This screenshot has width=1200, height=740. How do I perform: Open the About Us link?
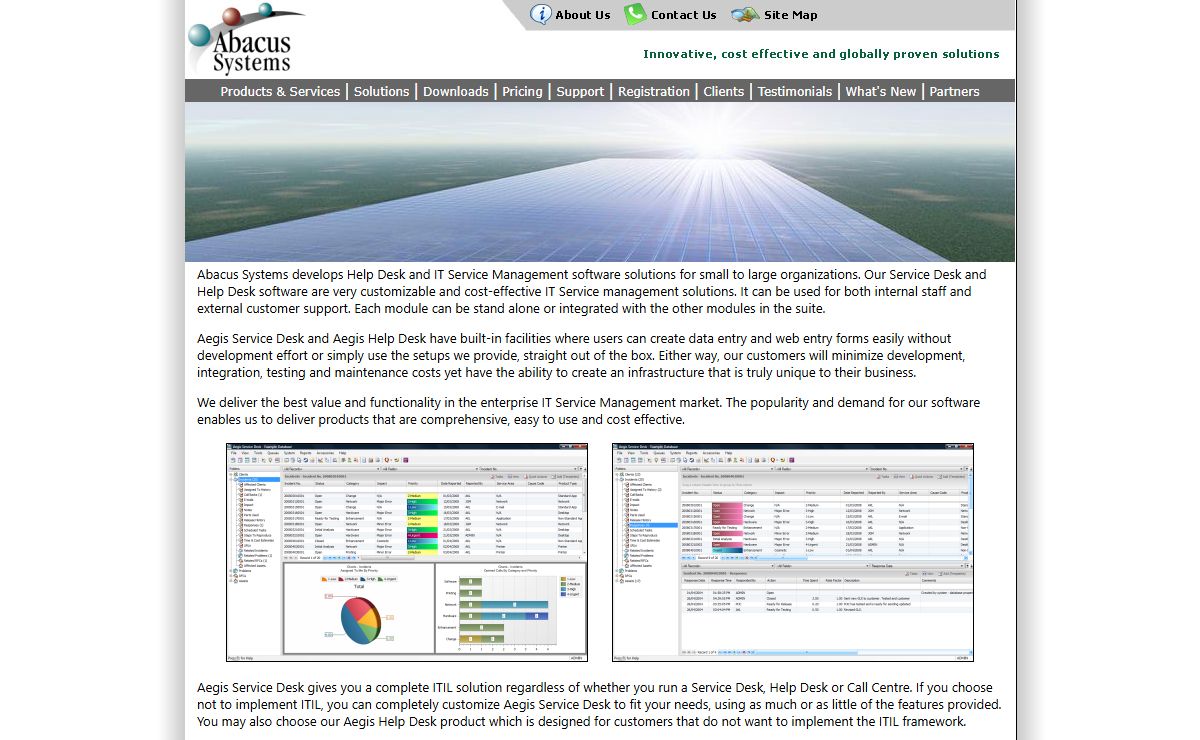tap(583, 15)
